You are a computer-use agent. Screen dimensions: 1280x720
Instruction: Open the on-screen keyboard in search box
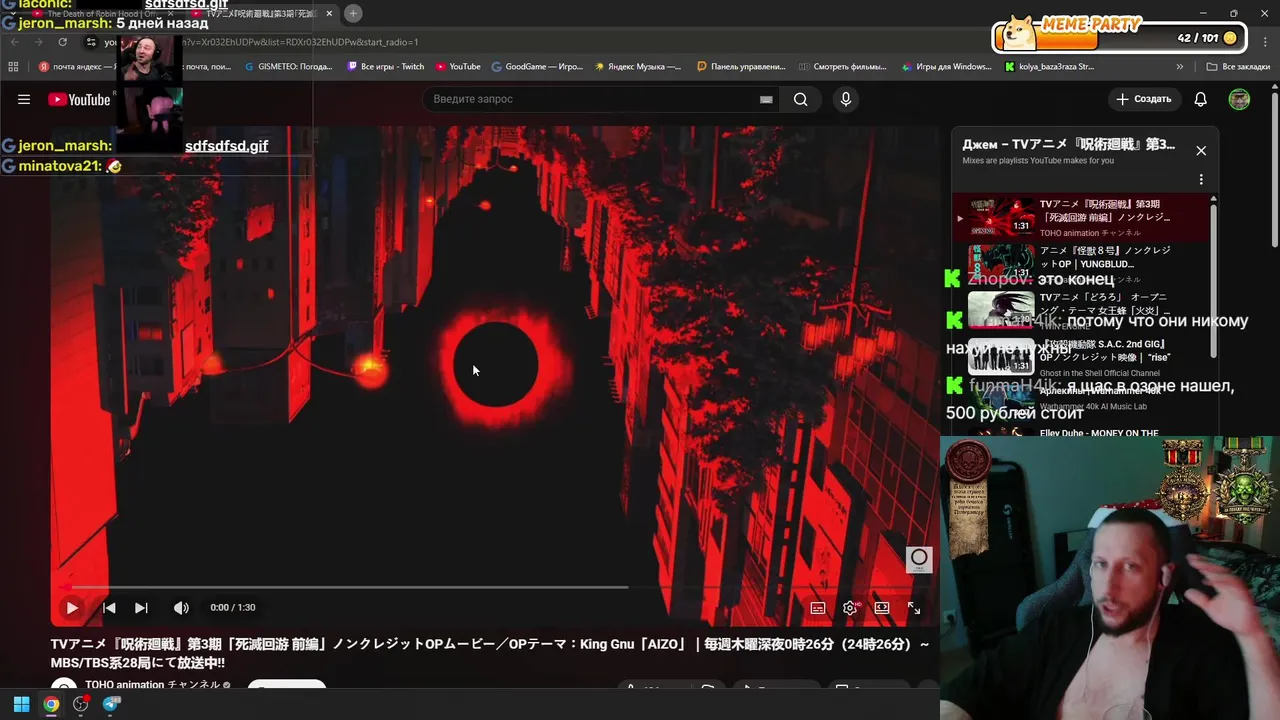(x=766, y=99)
